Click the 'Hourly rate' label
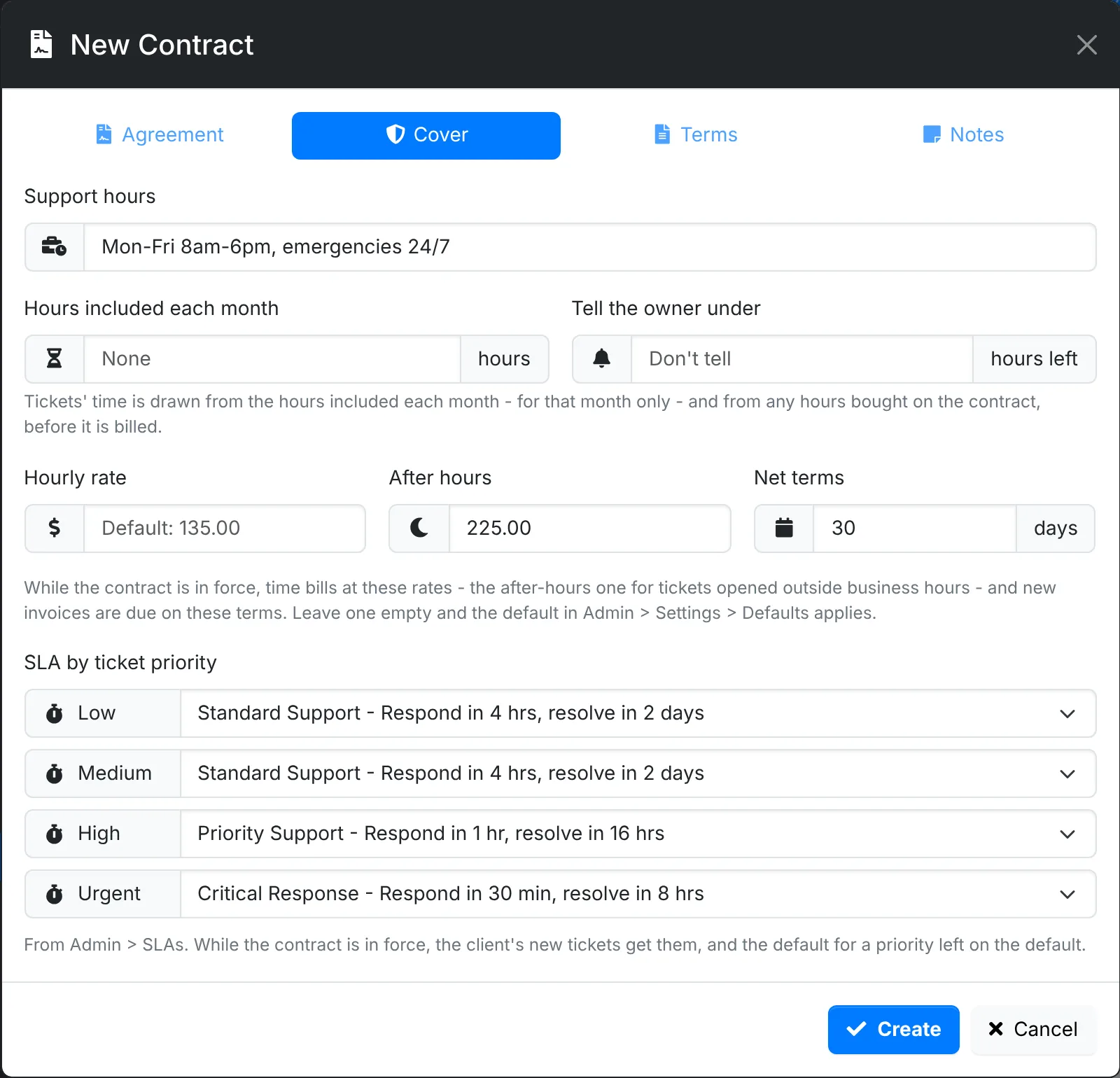Viewport: 1120px width, 1078px height. (76, 478)
